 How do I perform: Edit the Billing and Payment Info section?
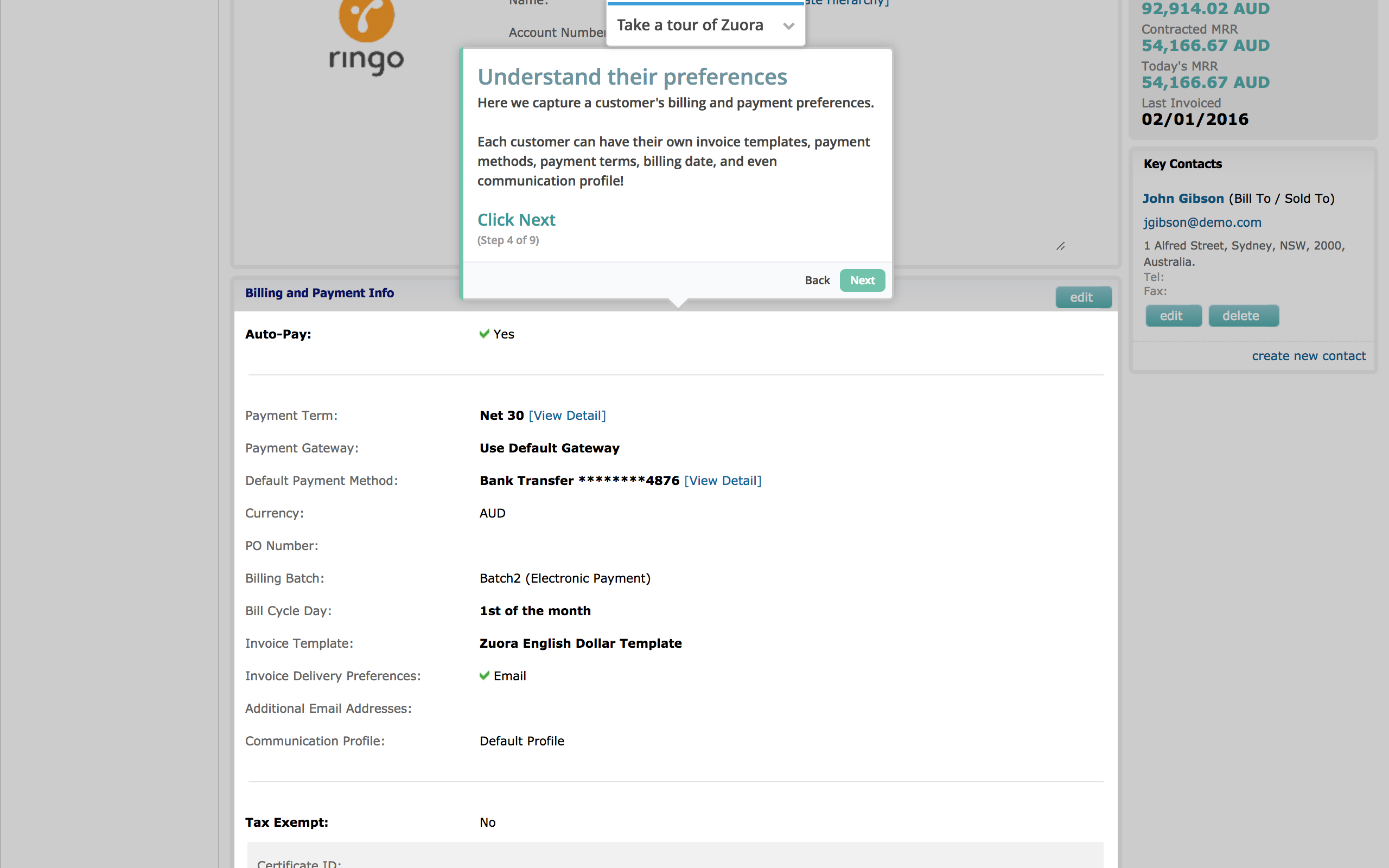pos(1083,297)
